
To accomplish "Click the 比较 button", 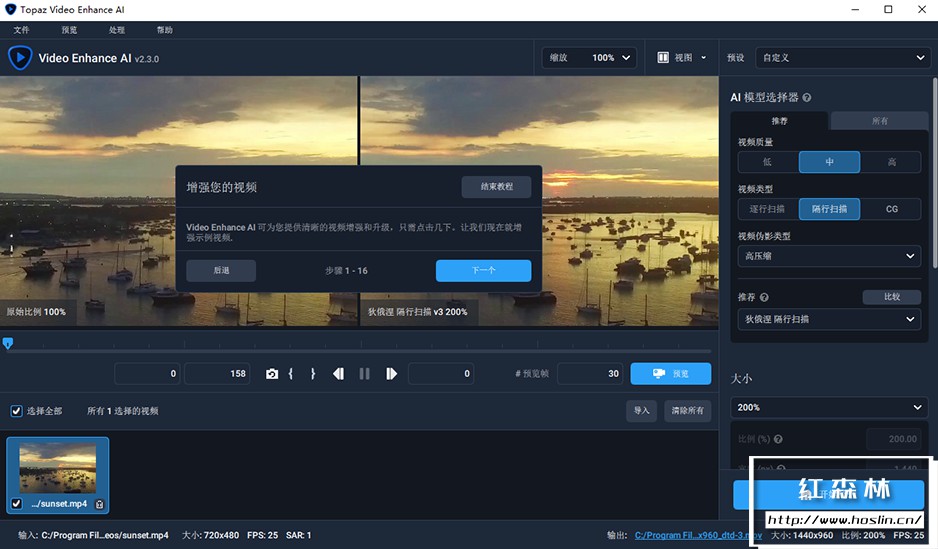I will click(892, 297).
